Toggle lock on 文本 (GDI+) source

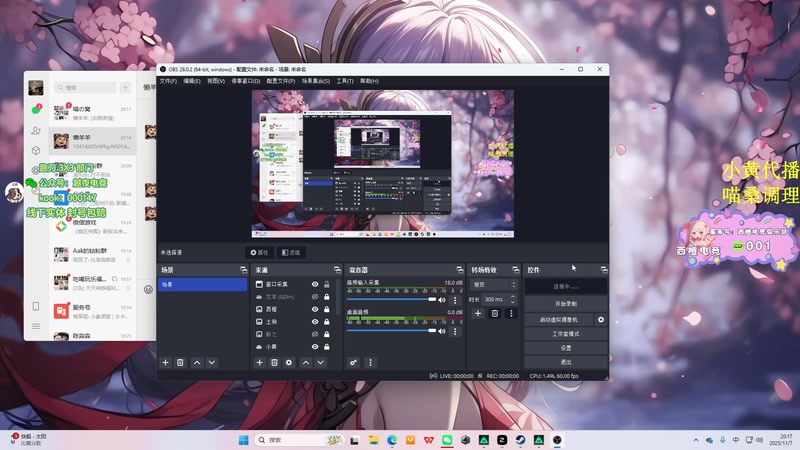(x=327, y=296)
